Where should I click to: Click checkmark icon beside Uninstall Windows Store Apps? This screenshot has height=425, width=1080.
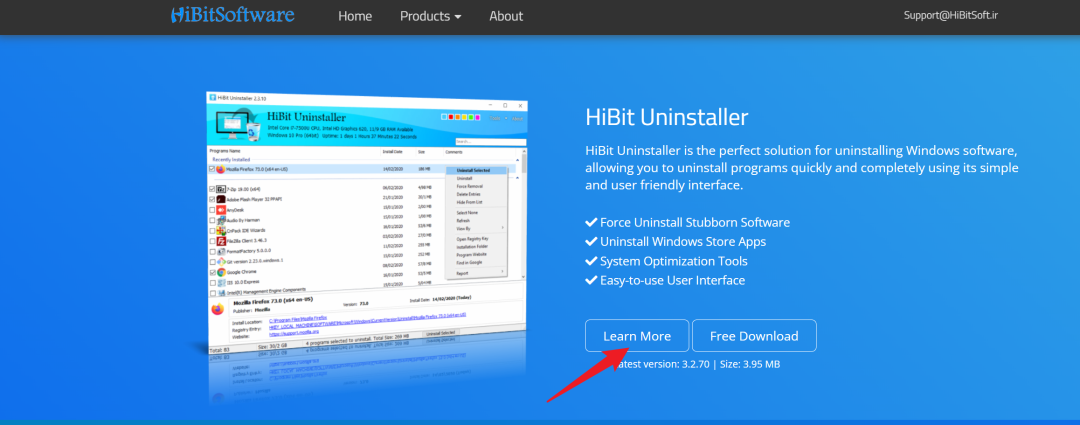click(591, 242)
